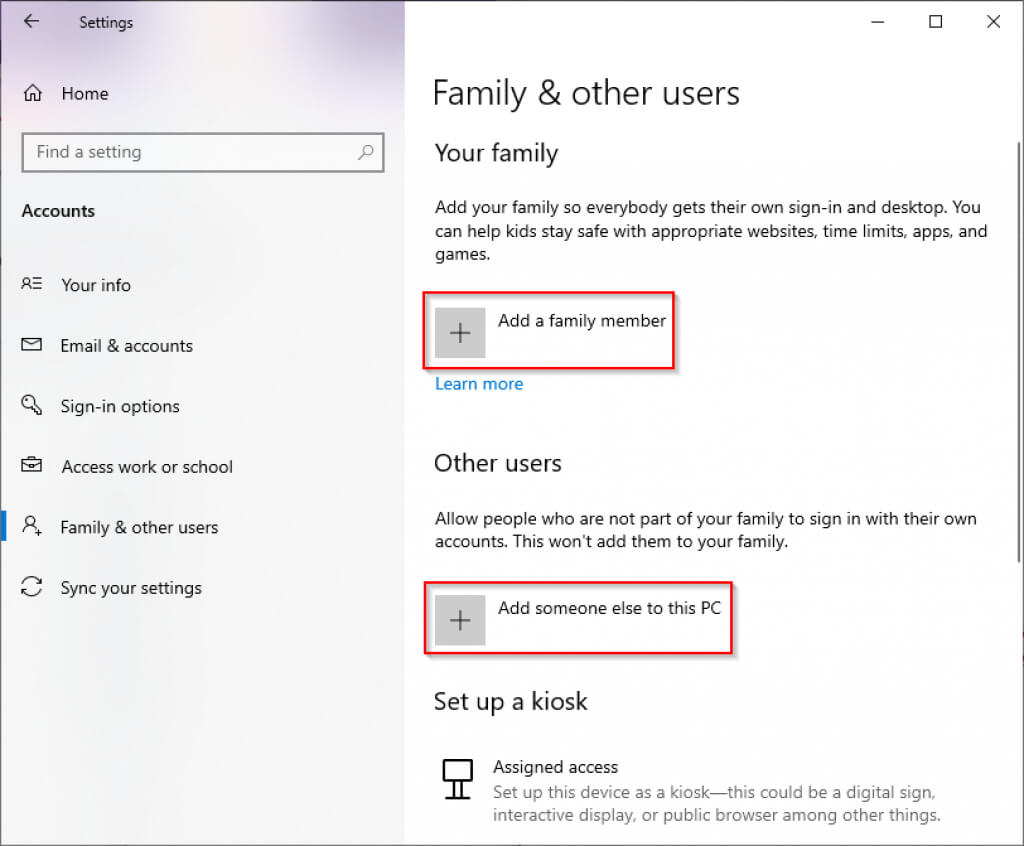Click the back arrow in Settings
This screenshot has height=846, width=1024.
tap(31, 21)
